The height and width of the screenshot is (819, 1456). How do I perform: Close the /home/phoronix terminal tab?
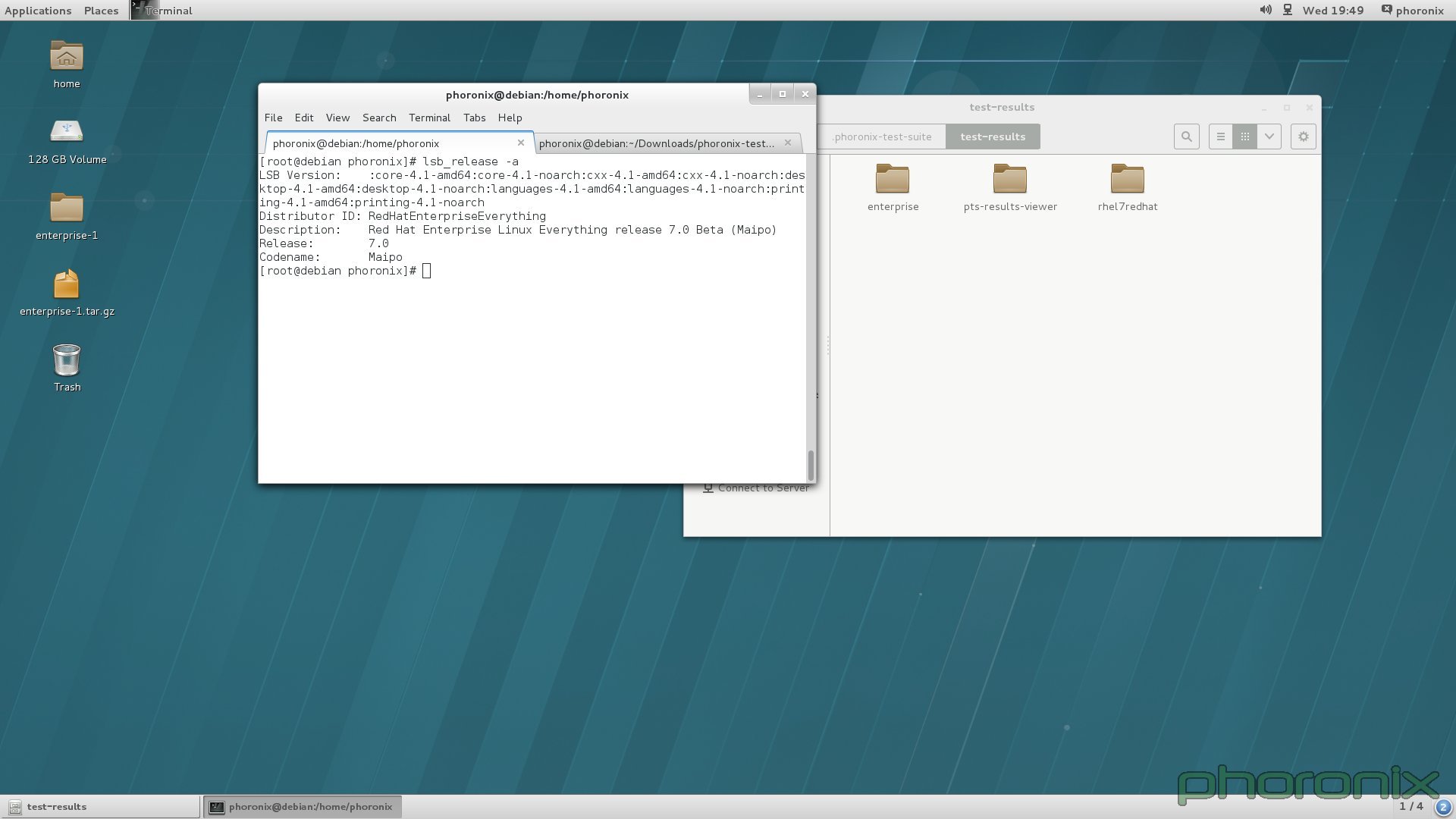[521, 143]
